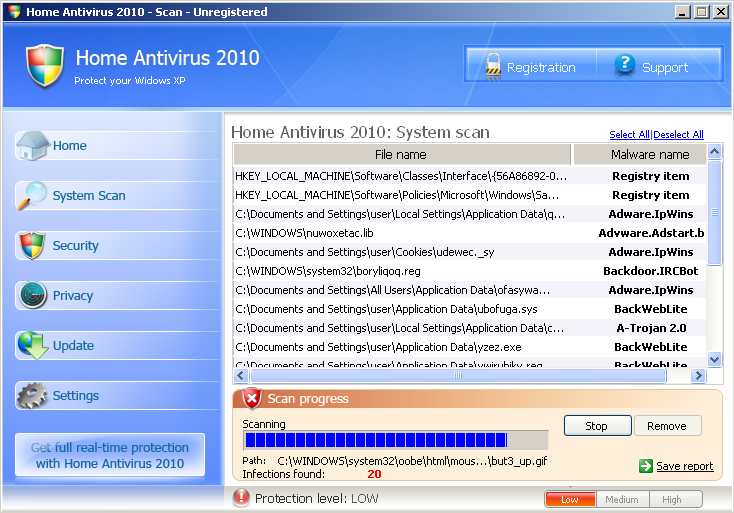This screenshot has height=513, width=734.
Task: Click the padlock Registration icon
Action: 493,66
